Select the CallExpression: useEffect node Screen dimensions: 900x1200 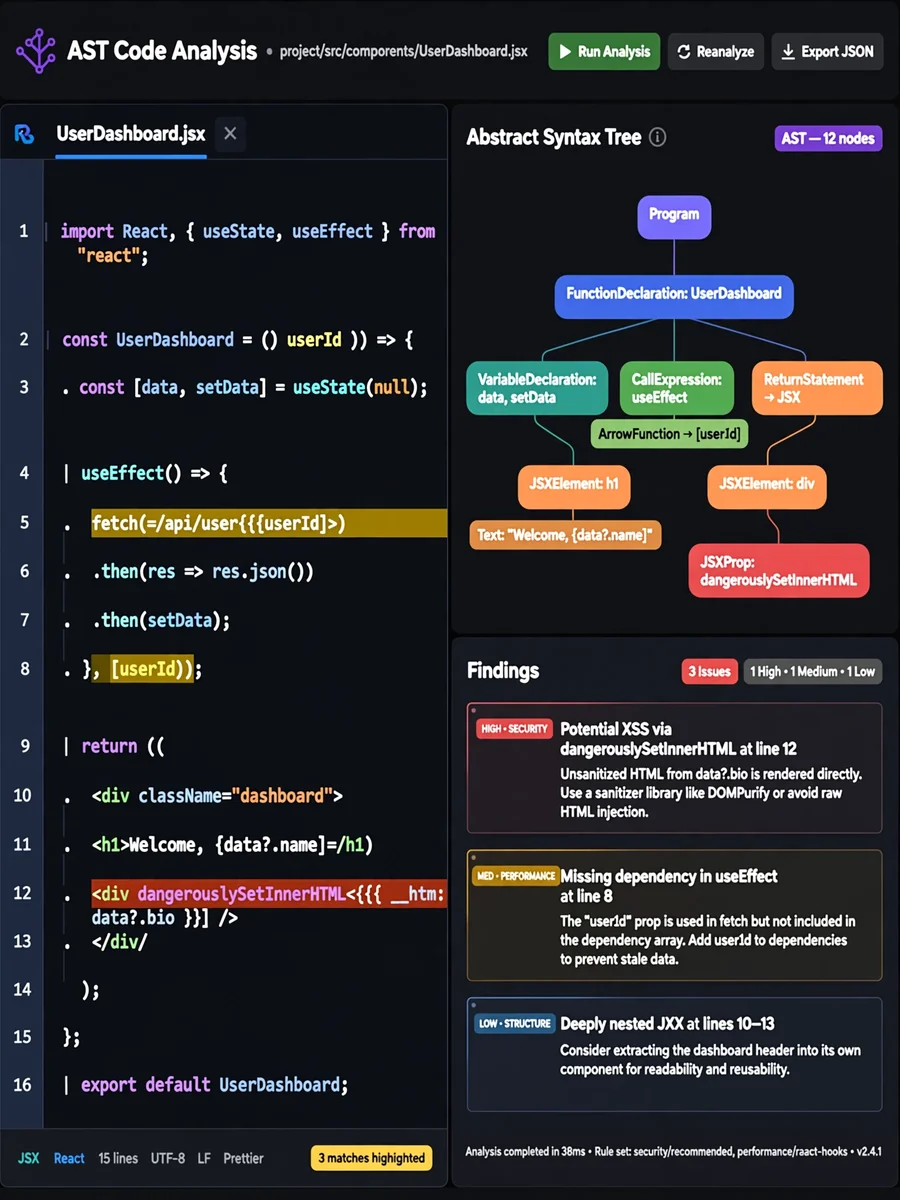pyautogui.click(x=677, y=388)
